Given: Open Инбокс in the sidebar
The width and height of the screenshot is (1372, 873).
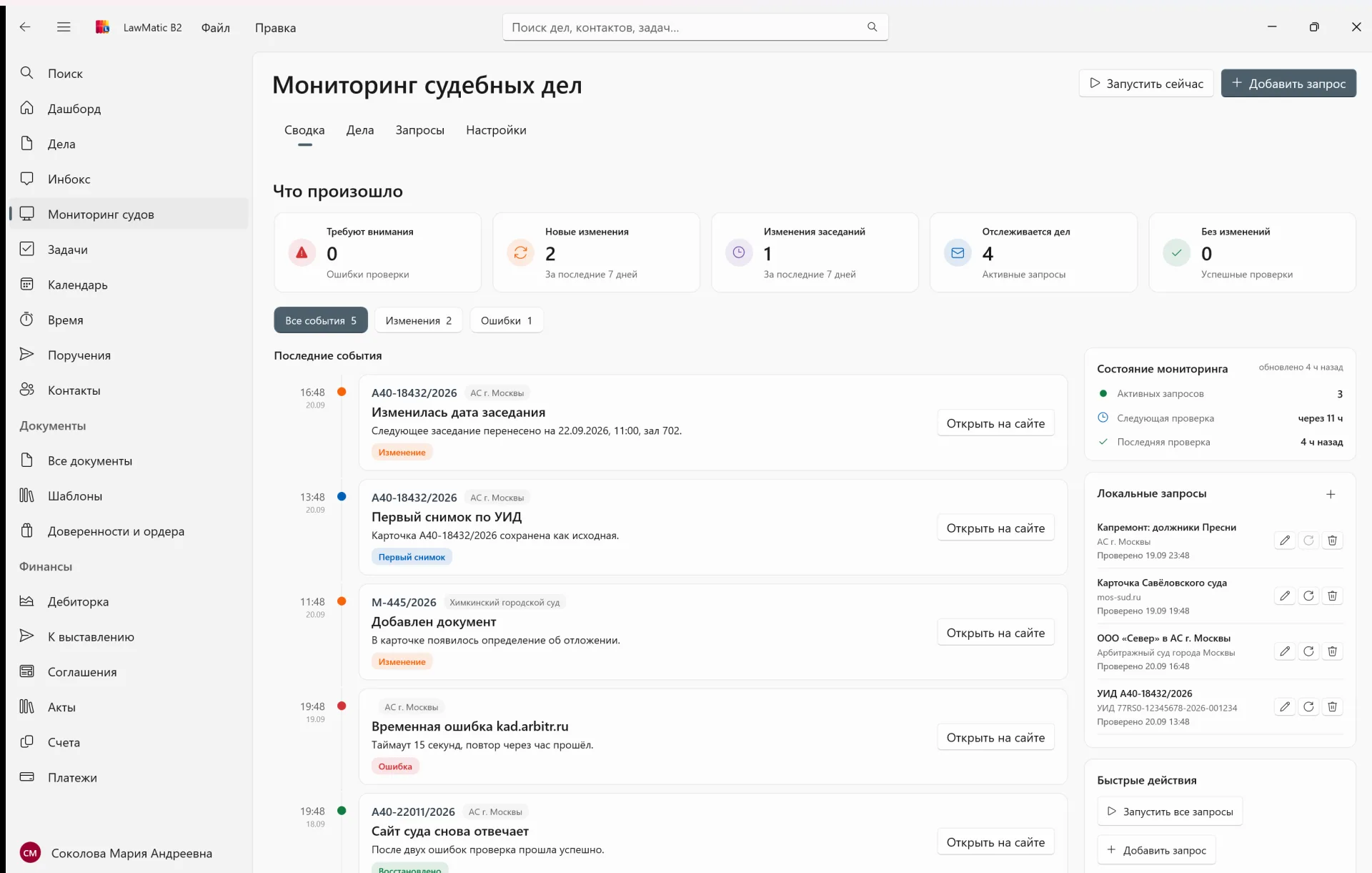Looking at the screenshot, I should click(x=129, y=179).
